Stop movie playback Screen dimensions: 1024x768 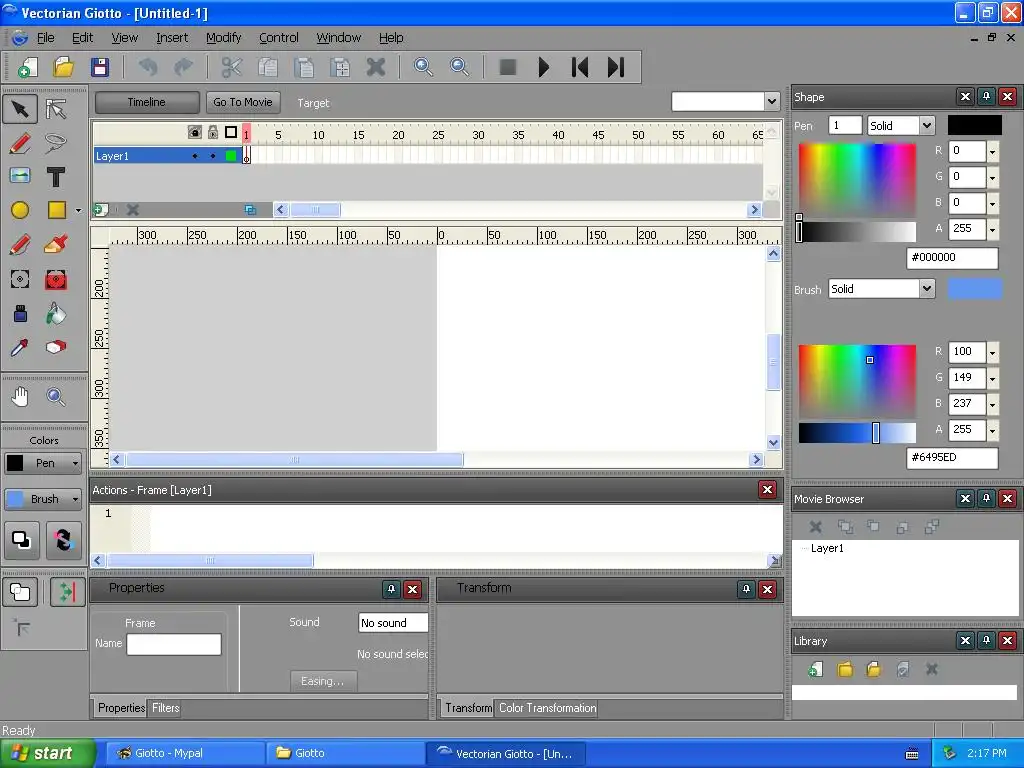click(x=507, y=67)
